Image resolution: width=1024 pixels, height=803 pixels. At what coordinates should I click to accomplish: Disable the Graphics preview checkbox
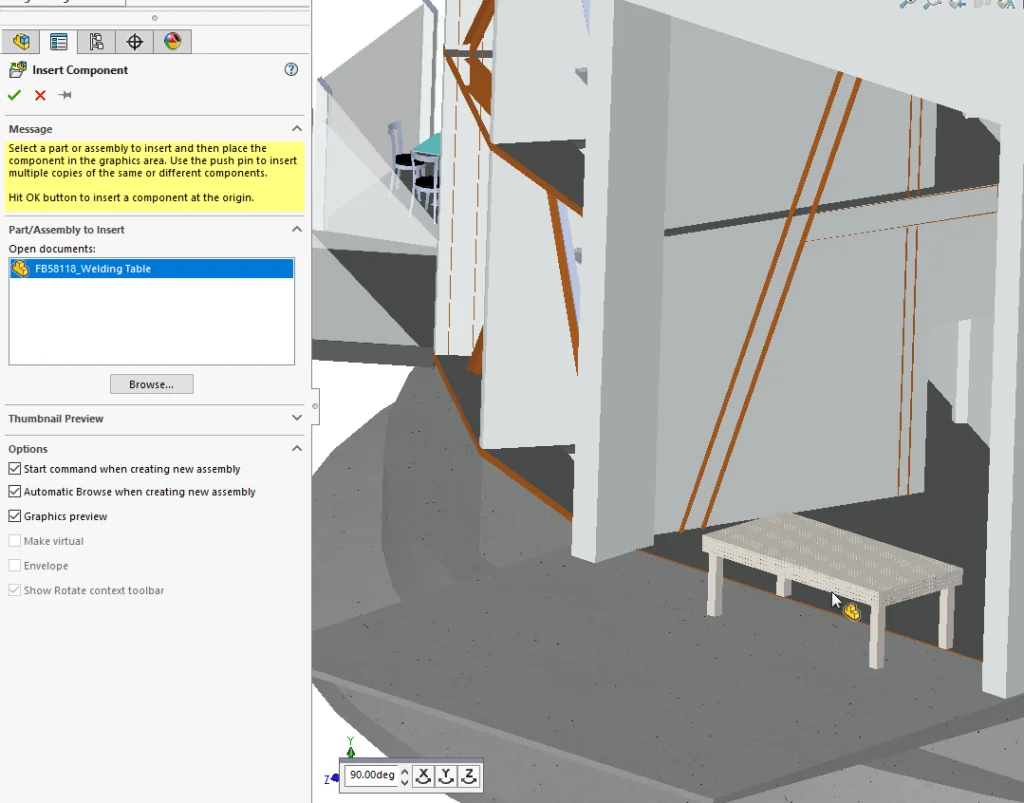[14, 517]
